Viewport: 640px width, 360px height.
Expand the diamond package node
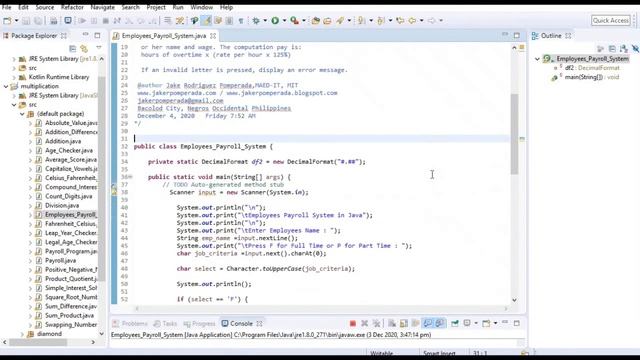click(22, 334)
